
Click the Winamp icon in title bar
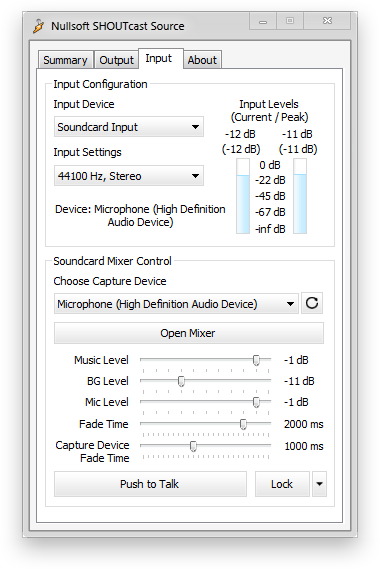tap(38, 26)
